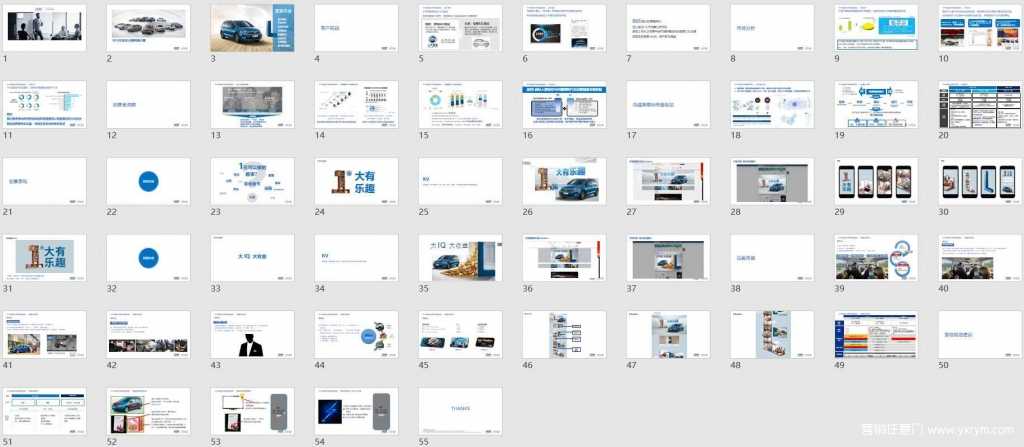1024x447 pixels.
Task: Select slide 54 thumbnail
Action: tap(356, 411)
